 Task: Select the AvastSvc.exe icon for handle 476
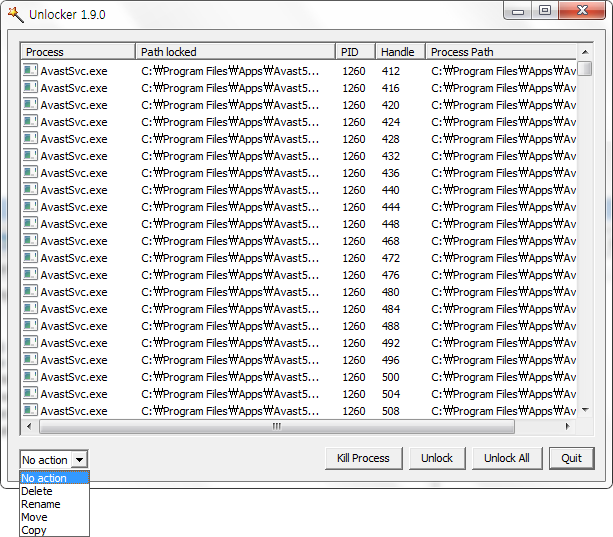click(30, 275)
